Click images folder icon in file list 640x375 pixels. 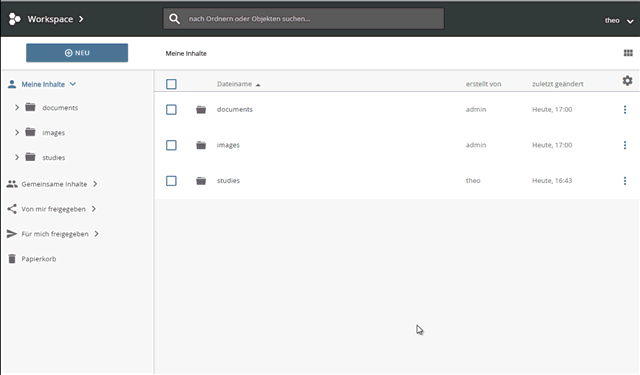pyautogui.click(x=201, y=145)
